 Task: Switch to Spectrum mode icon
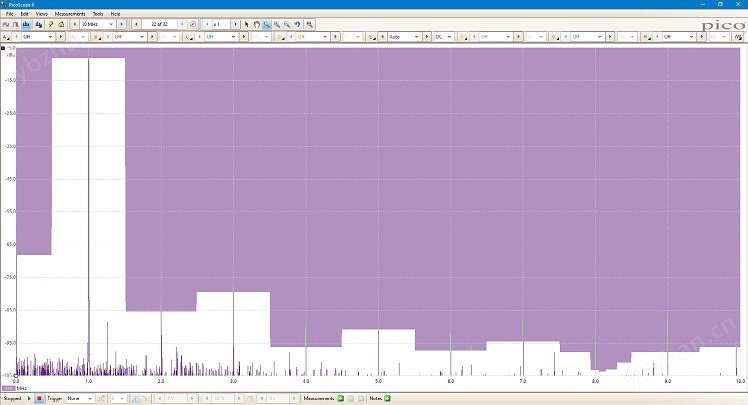pyautogui.click(x=27, y=24)
